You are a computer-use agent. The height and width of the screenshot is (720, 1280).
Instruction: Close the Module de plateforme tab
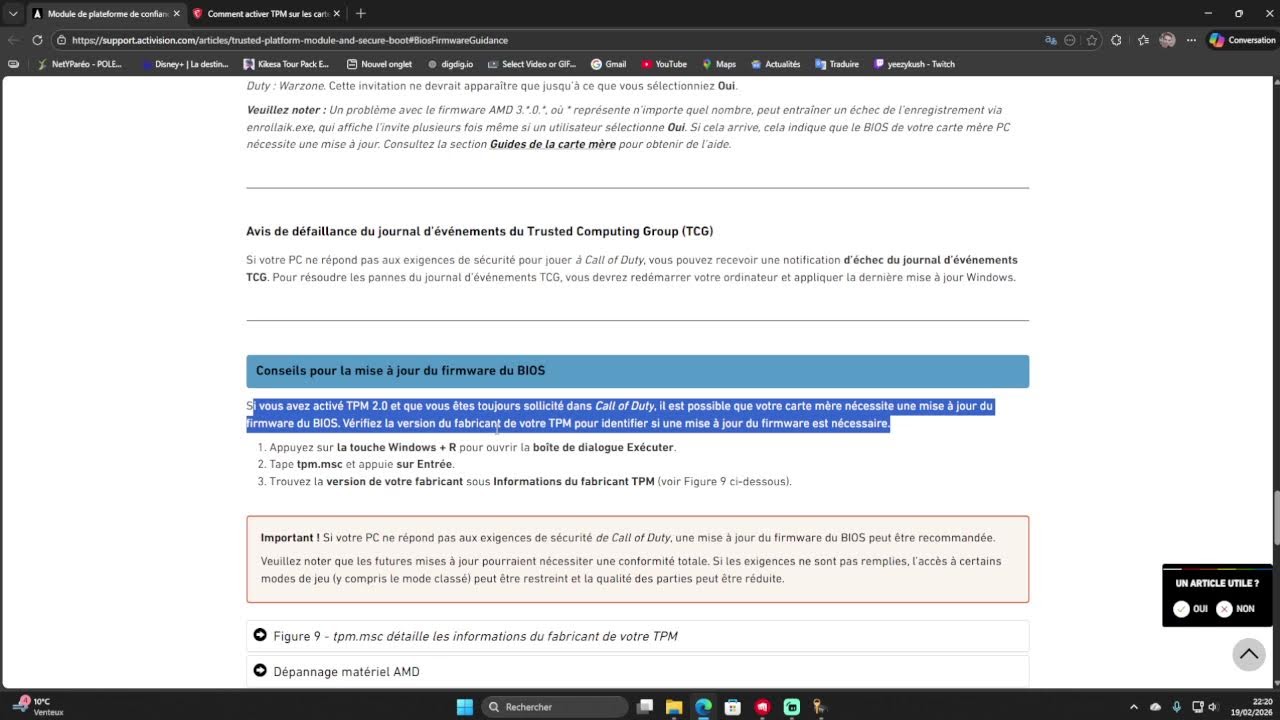point(176,14)
